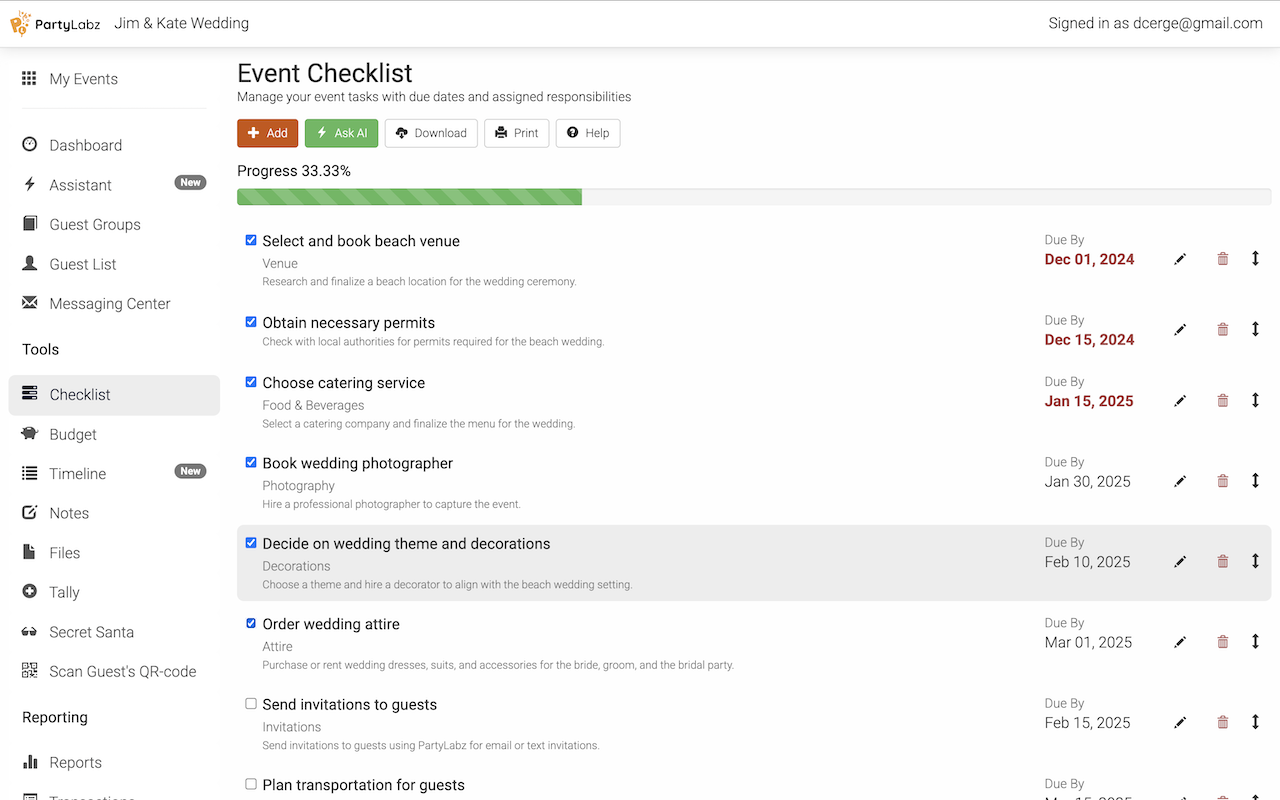Uncheck the Order wedding attire task
The width and height of the screenshot is (1280, 800).
pos(251,623)
